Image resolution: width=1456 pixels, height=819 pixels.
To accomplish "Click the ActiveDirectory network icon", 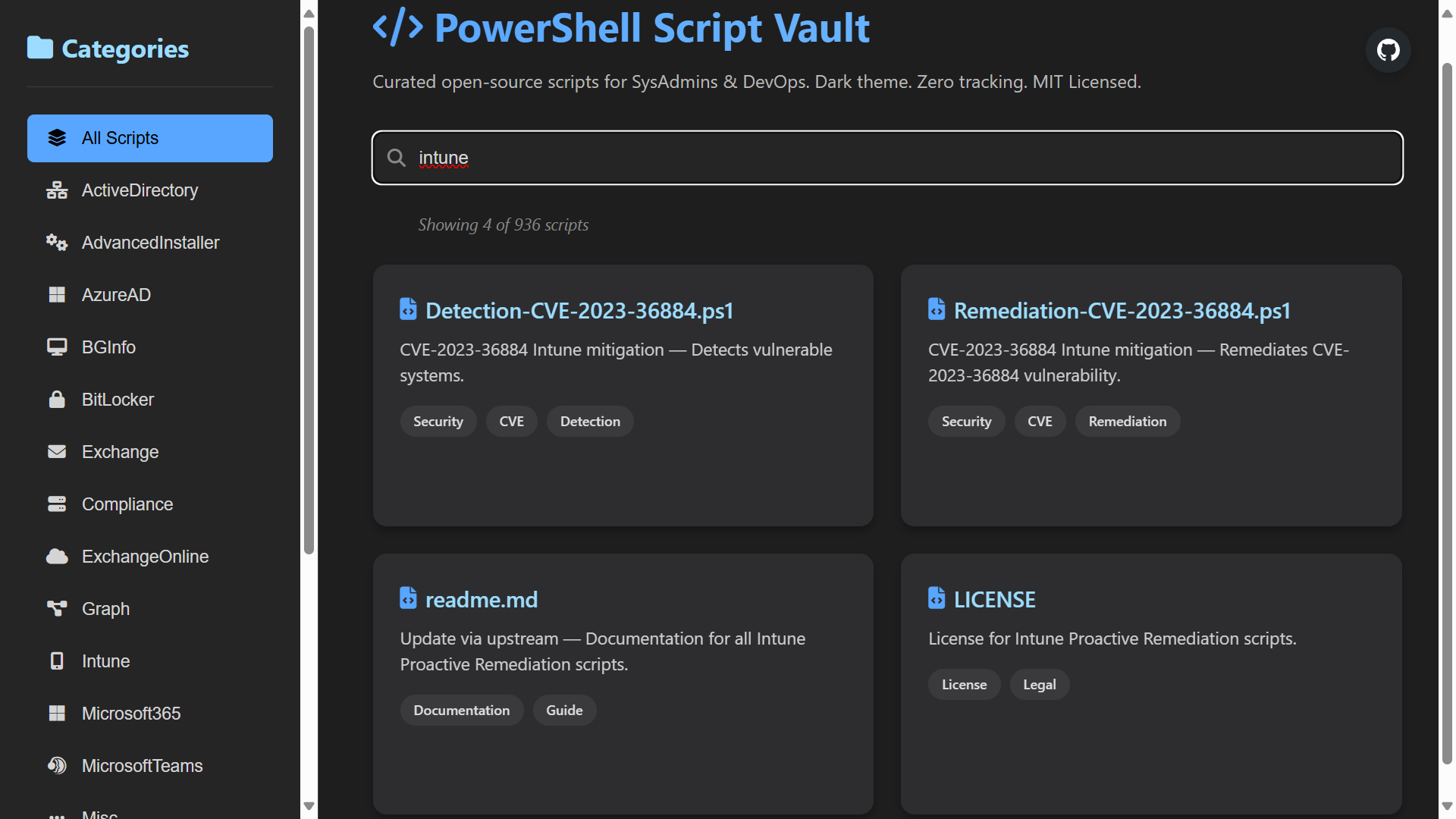I will click(x=57, y=190).
